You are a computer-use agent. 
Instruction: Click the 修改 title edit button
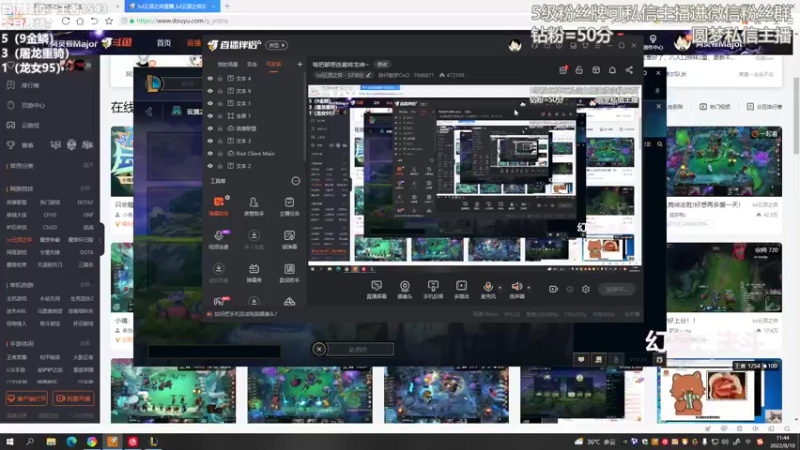tap(382, 64)
